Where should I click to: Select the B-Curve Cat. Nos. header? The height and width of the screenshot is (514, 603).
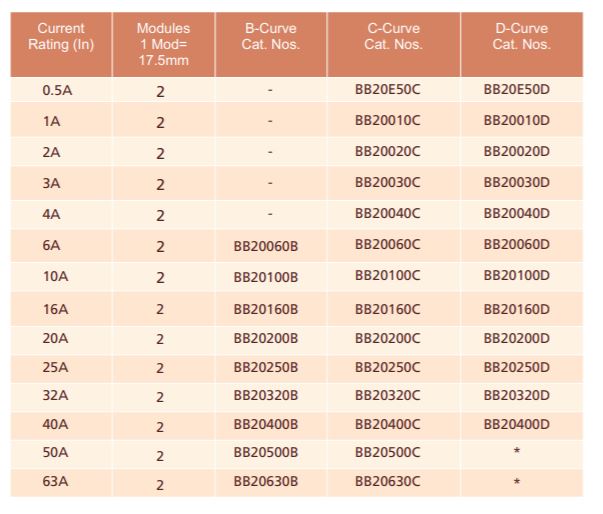(270, 36)
